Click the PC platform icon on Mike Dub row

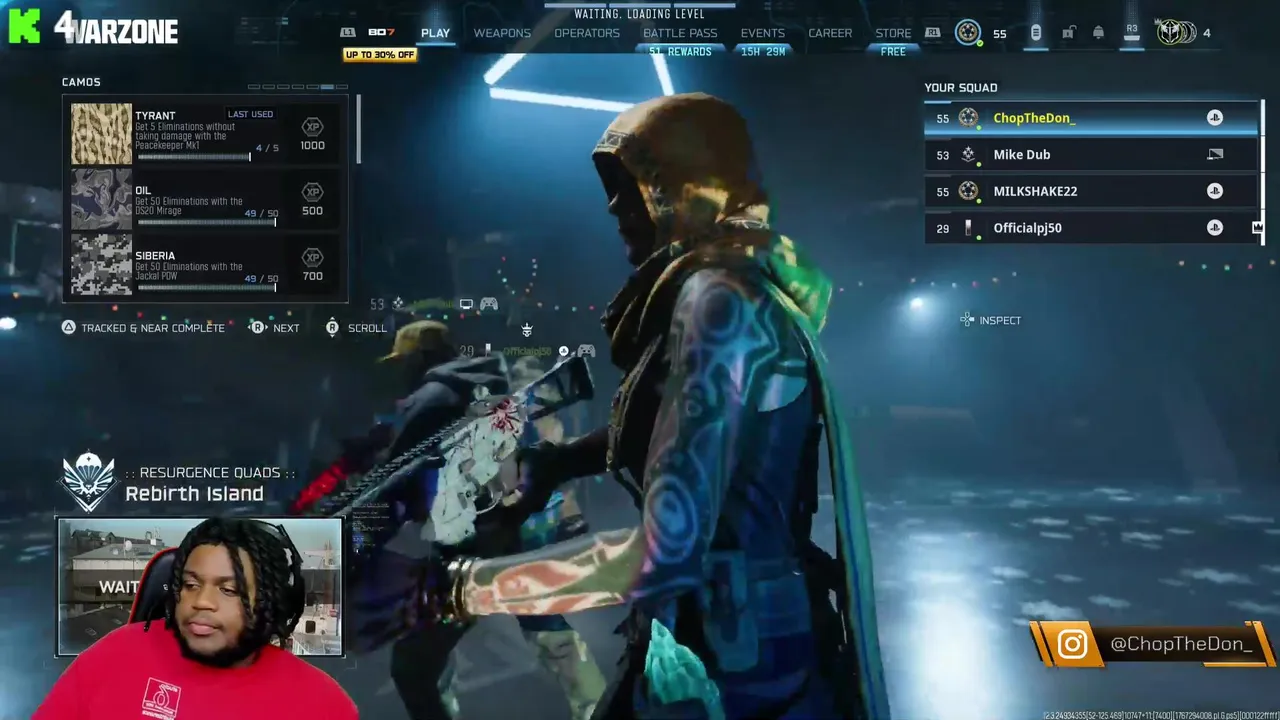coord(1215,155)
